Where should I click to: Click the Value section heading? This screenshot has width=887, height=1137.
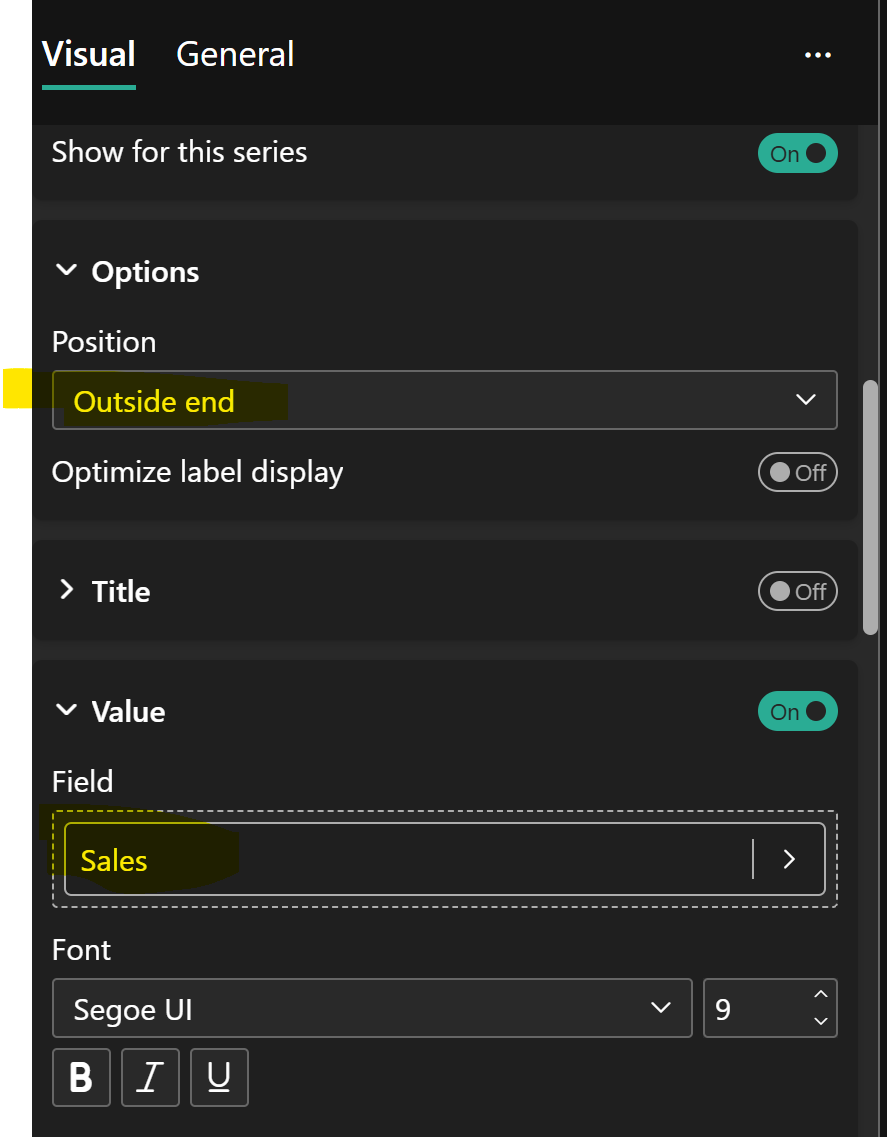point(128,711)
